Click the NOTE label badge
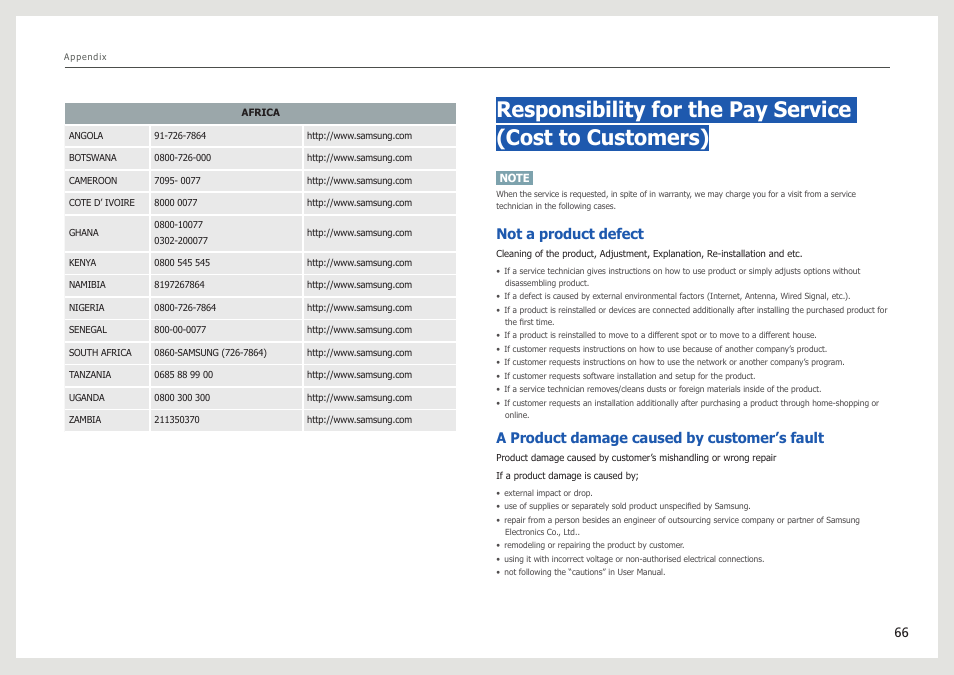The width and height of the screenshot is (954, 675). point(514,178)
